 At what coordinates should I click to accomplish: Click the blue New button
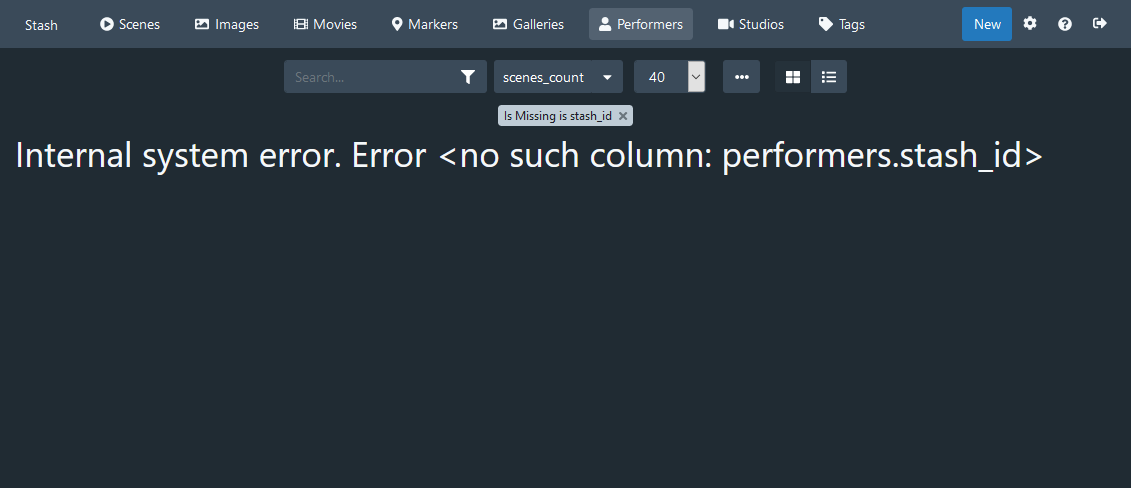coord(987,24)
